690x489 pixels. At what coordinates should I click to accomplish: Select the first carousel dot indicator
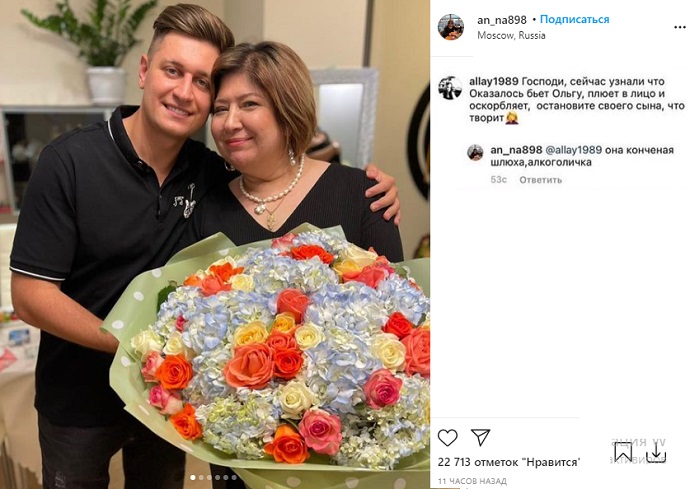coord(193,477)
